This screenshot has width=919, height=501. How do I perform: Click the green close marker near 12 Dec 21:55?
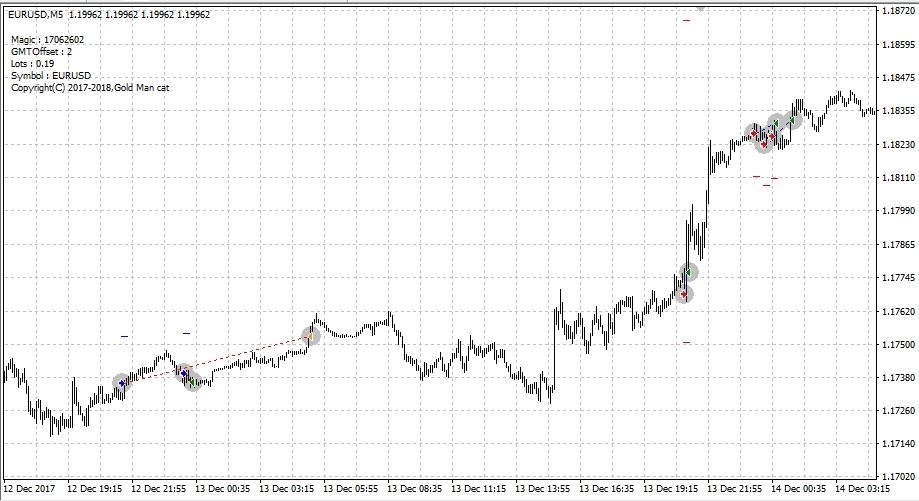192,382
